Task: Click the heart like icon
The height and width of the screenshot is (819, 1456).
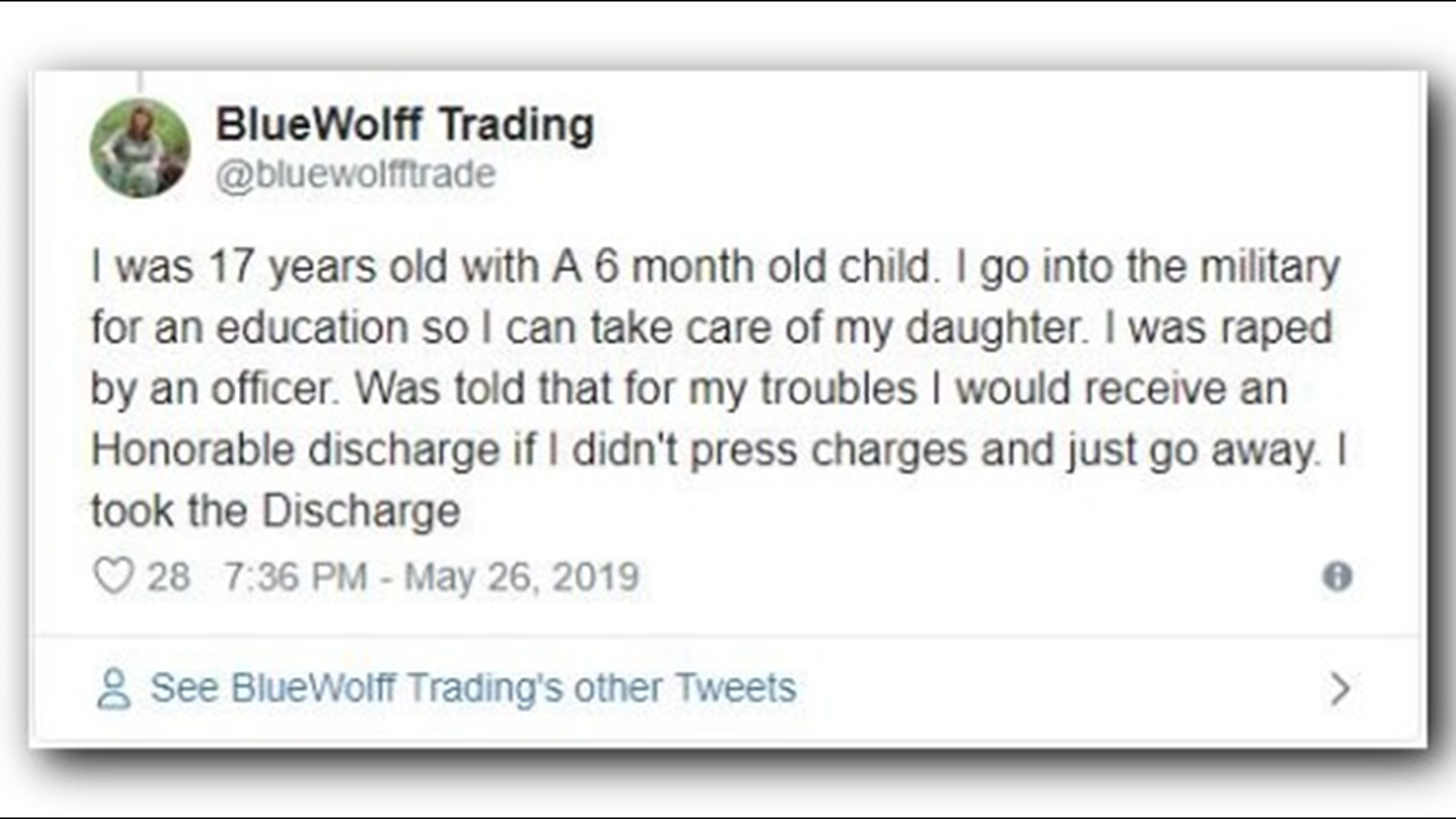Action: click(x=114, y=576)
